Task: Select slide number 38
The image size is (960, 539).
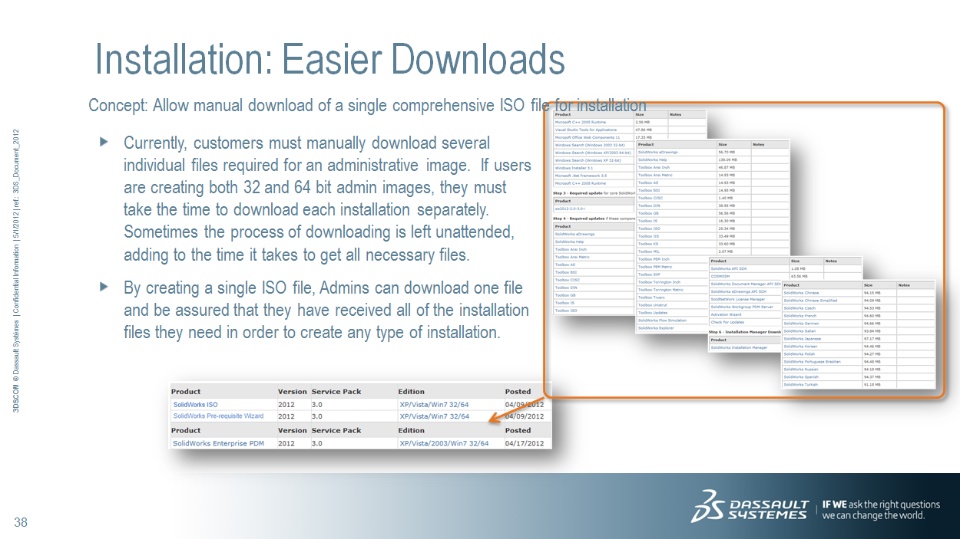Action: [21, 522]
